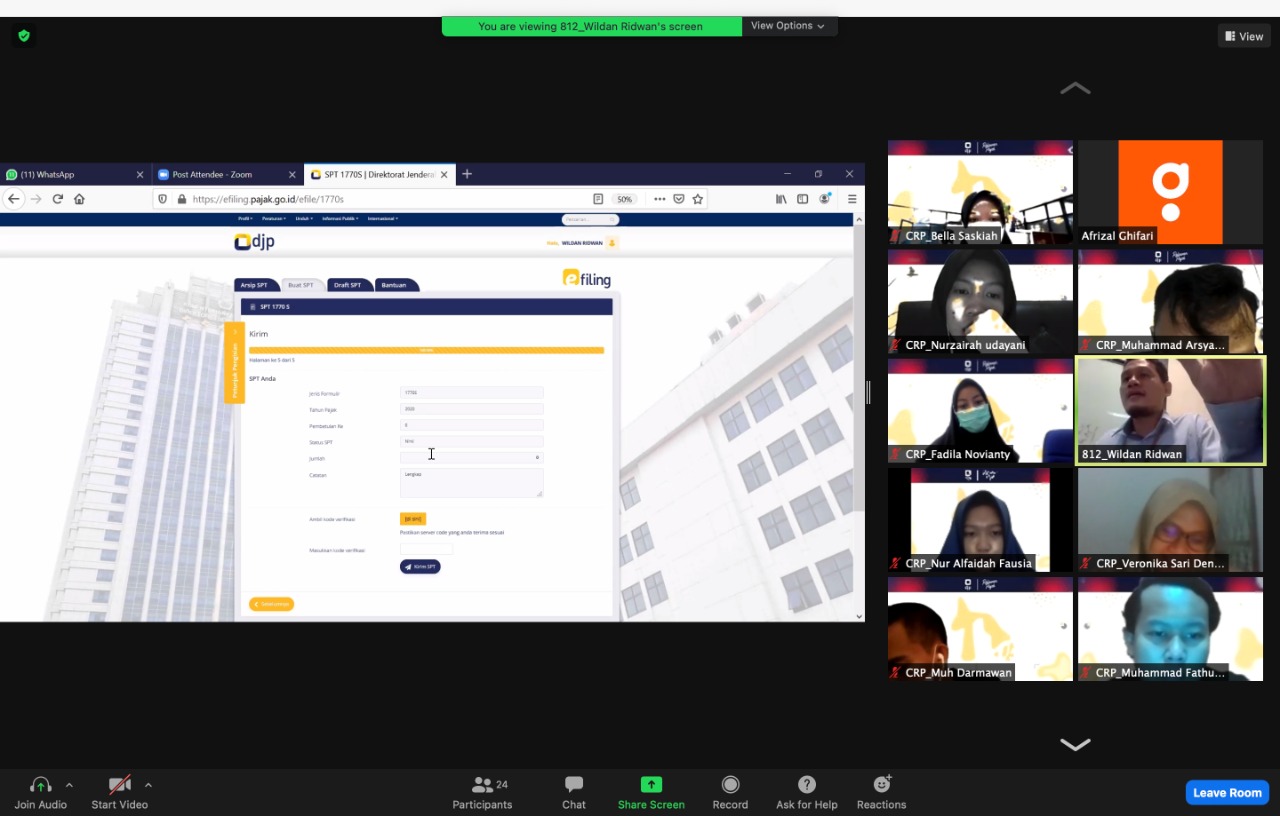Viewport: 1280px width, 816px height.
Task: Click the Ask for Help icon
Action: click(806, 786)
